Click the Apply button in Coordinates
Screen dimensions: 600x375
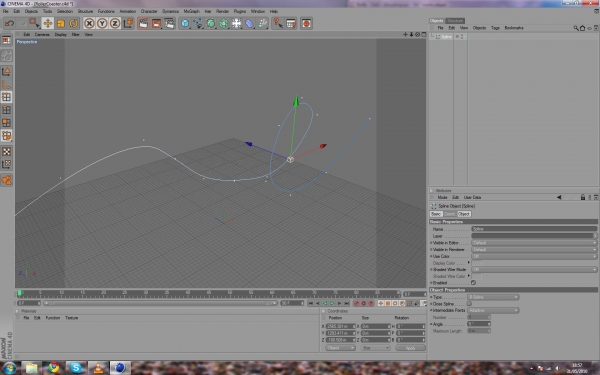410,348
